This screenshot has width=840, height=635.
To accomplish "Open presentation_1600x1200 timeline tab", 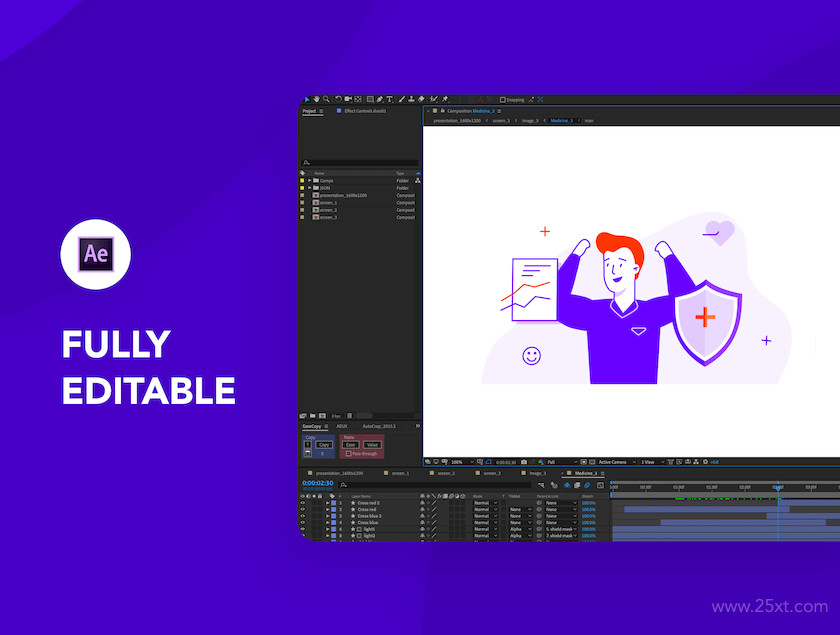I will point(339,474).
